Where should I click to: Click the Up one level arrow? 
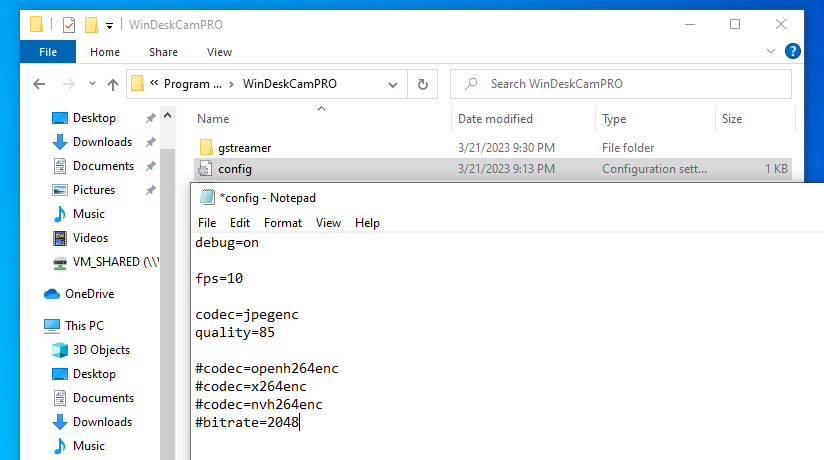point(113,85)
